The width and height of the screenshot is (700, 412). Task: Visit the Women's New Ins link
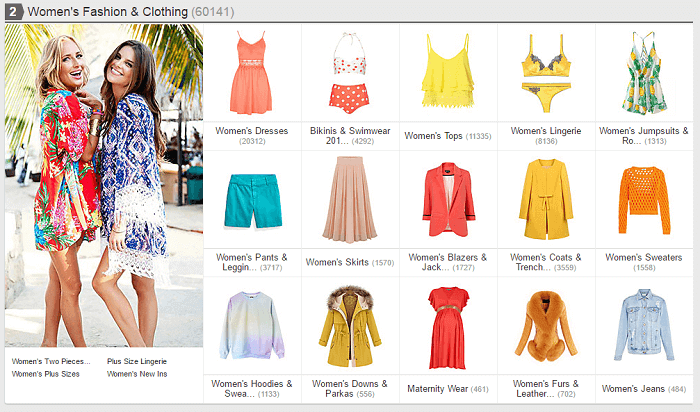[136, 374]
